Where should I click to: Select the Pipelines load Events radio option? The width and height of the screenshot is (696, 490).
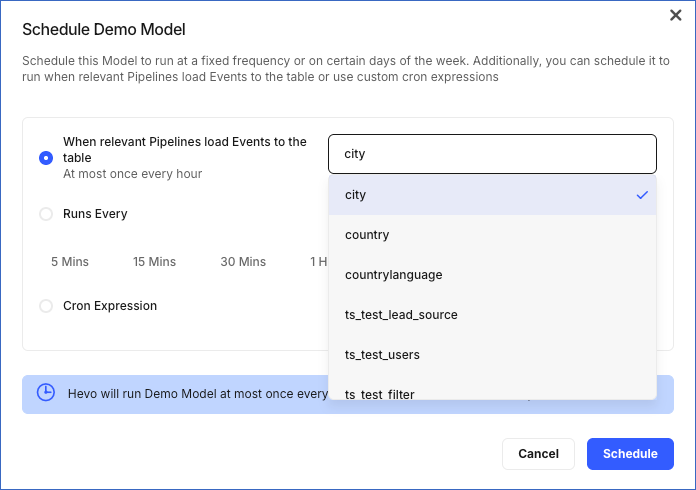[x=46, y=158]
